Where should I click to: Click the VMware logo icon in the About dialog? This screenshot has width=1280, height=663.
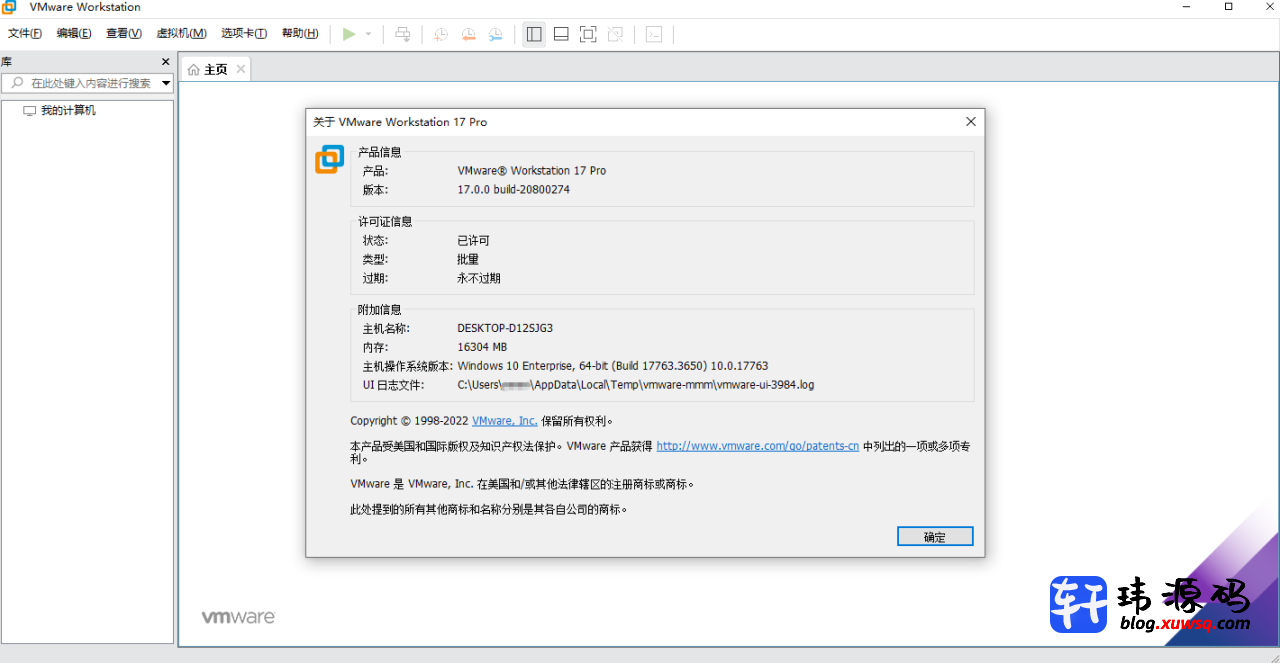[x=329, y=160]
